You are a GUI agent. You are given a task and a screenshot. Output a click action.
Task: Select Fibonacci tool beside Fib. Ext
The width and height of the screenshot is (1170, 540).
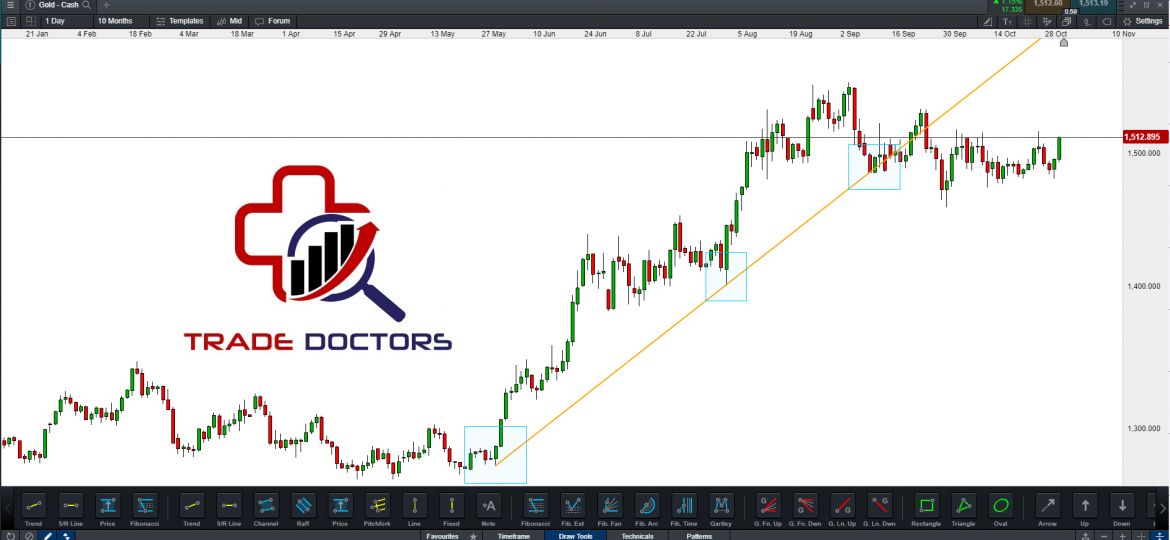point(536,506)
